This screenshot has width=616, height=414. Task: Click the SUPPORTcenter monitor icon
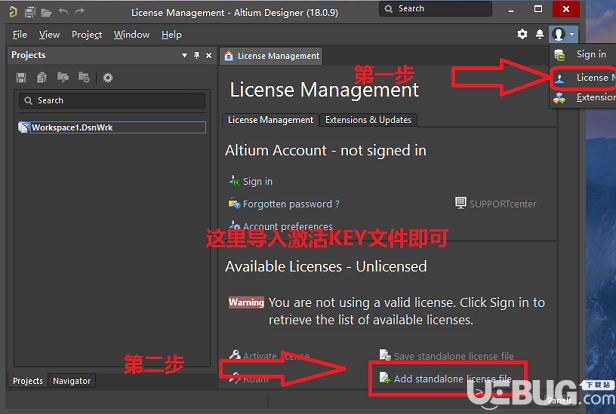pos(460,203)
